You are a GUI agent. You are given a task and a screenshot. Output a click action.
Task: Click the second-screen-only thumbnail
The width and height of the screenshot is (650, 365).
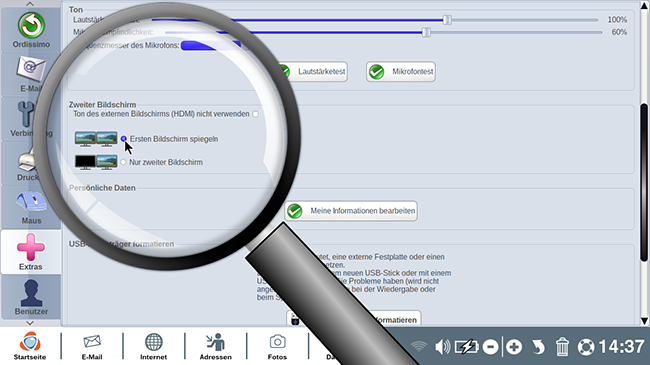(x=96, y=162)
